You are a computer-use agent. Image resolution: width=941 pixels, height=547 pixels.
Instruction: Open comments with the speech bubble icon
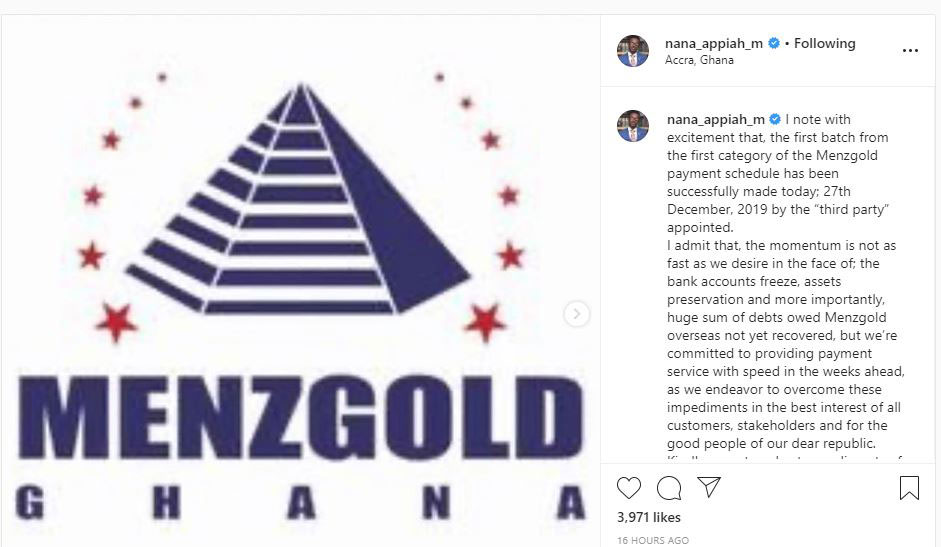click(x=669, y=488)
